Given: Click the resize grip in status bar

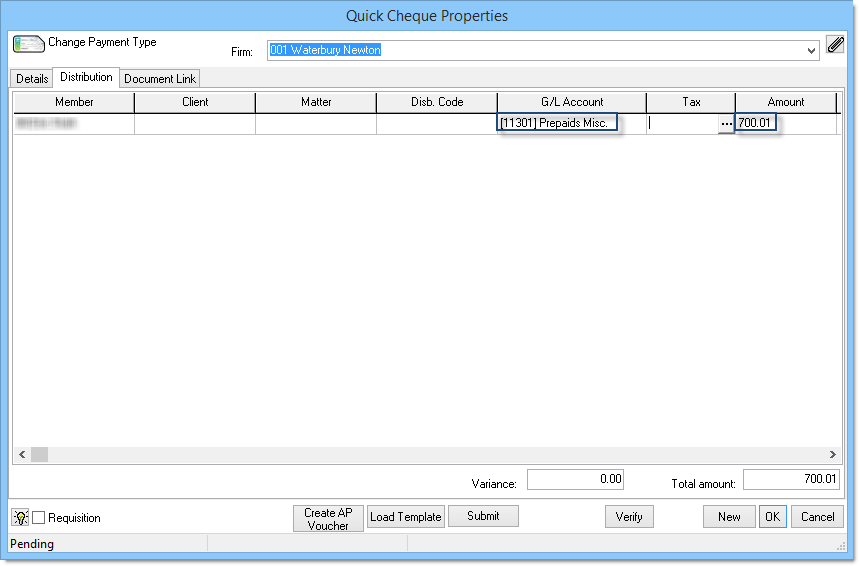Looking at the screenshot, I should pyautogui.click(x=841, y=546).
